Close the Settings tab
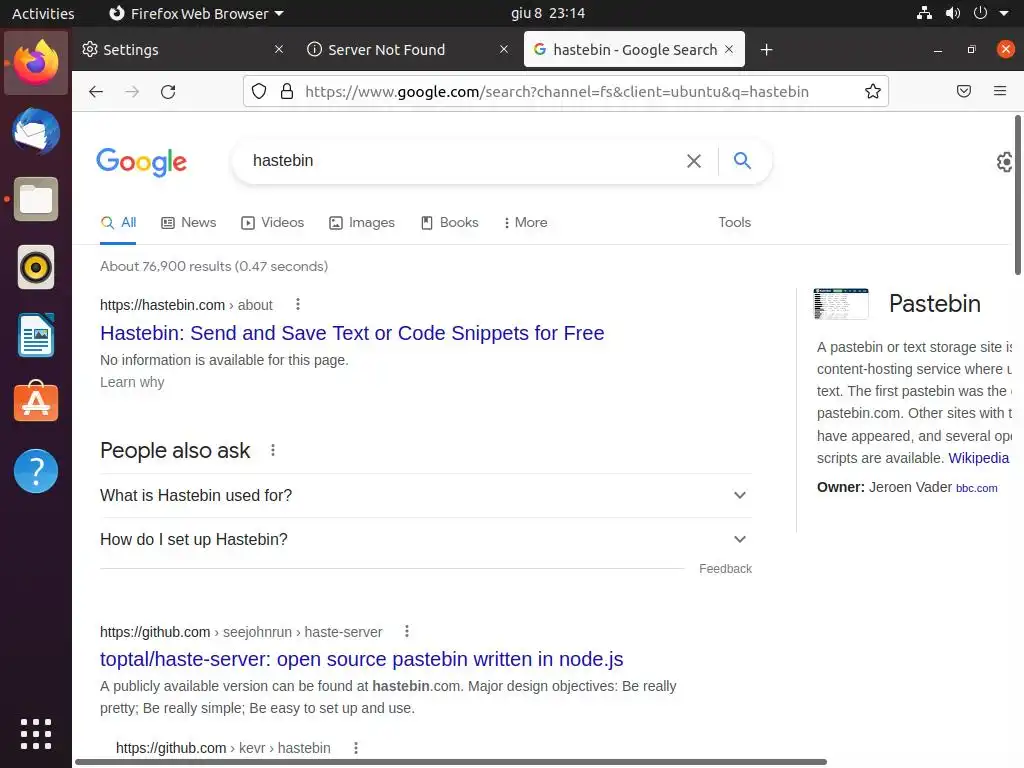Screen dimensions: 1024x768 coord(279,49)
